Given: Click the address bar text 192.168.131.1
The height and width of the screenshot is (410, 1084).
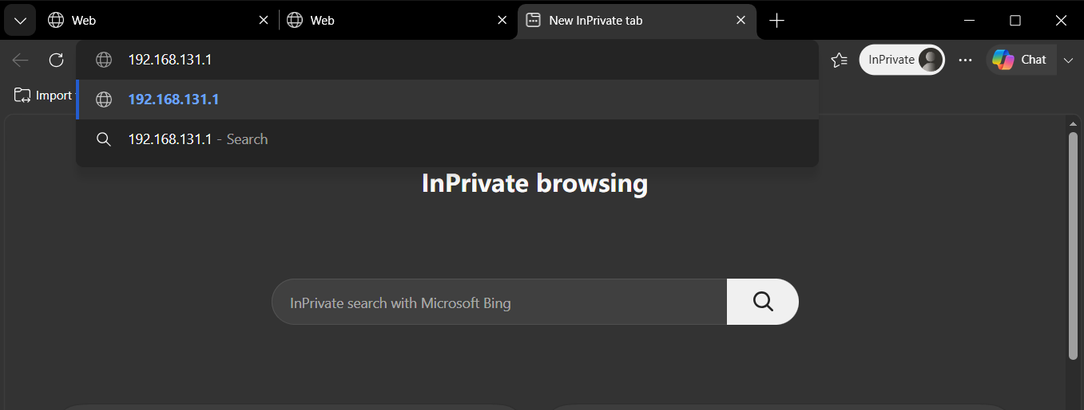Looking at the screenshot, I should 169,60.
